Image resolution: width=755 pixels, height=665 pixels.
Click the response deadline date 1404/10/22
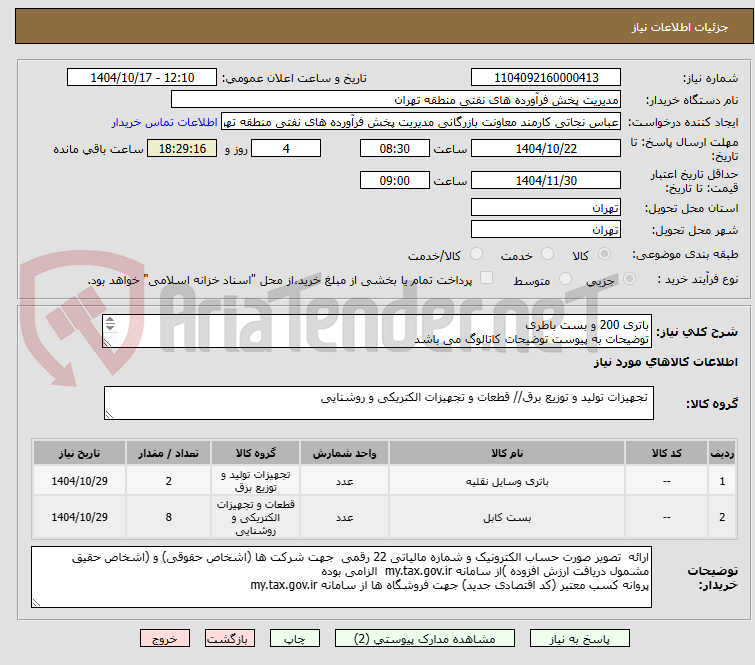tap(546, 148)
